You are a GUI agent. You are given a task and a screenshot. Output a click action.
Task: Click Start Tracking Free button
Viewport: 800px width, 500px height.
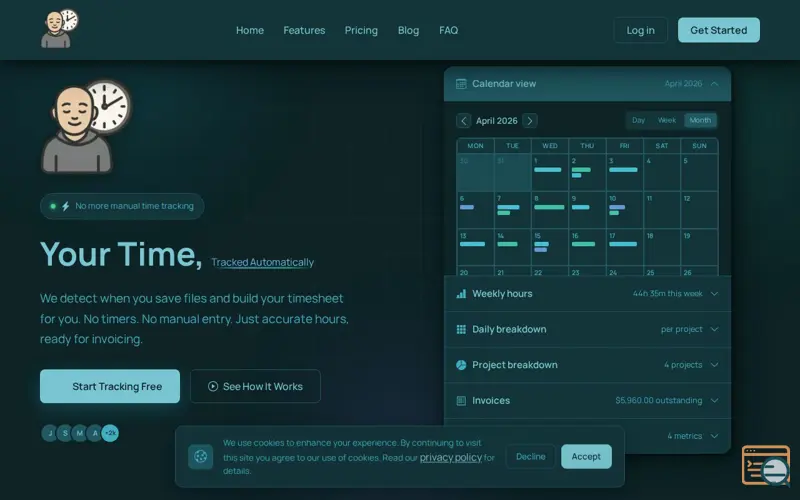pyautogui.click(x=110, y=386)
